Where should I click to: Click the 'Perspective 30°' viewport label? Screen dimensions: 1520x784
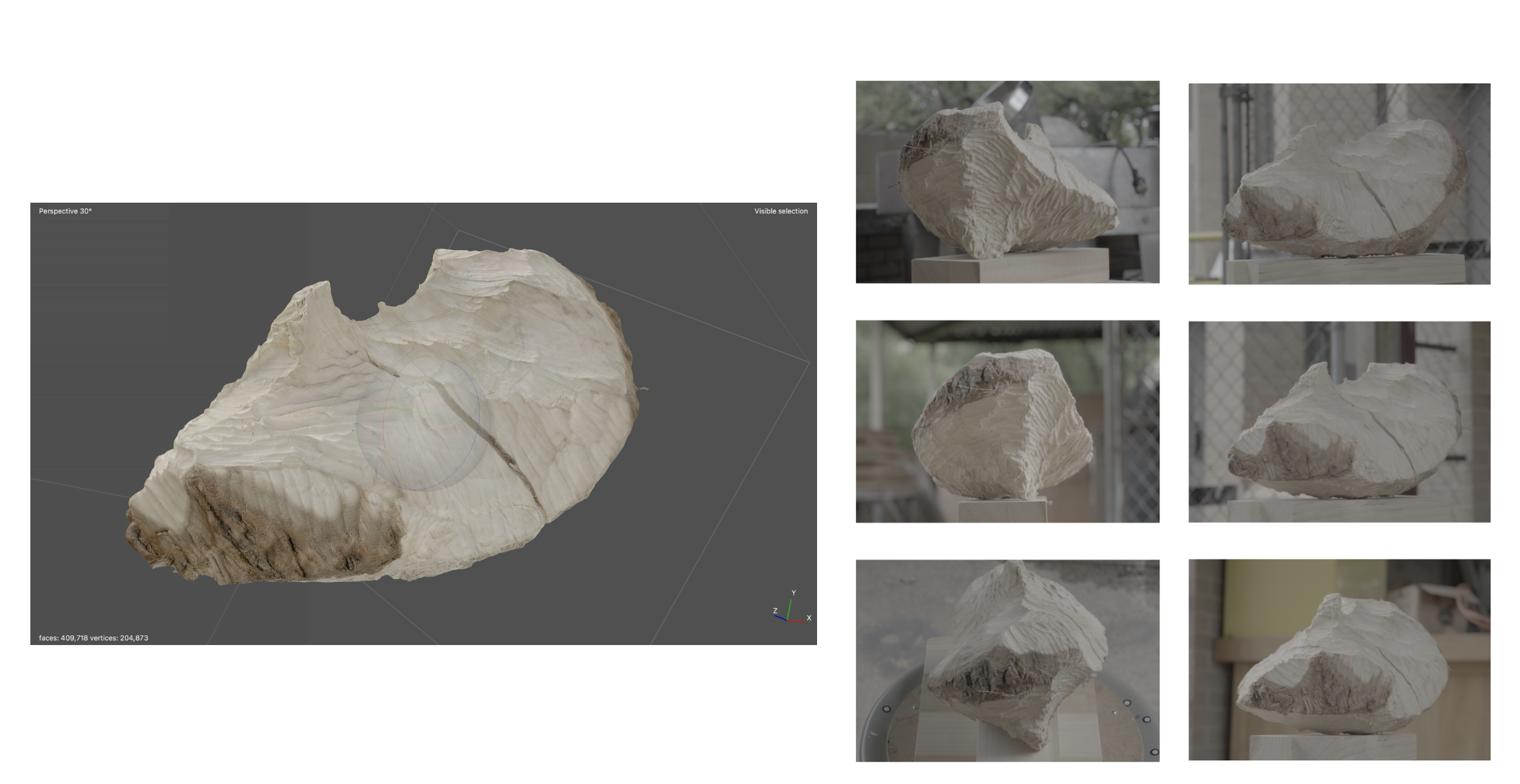coord(65,211)
